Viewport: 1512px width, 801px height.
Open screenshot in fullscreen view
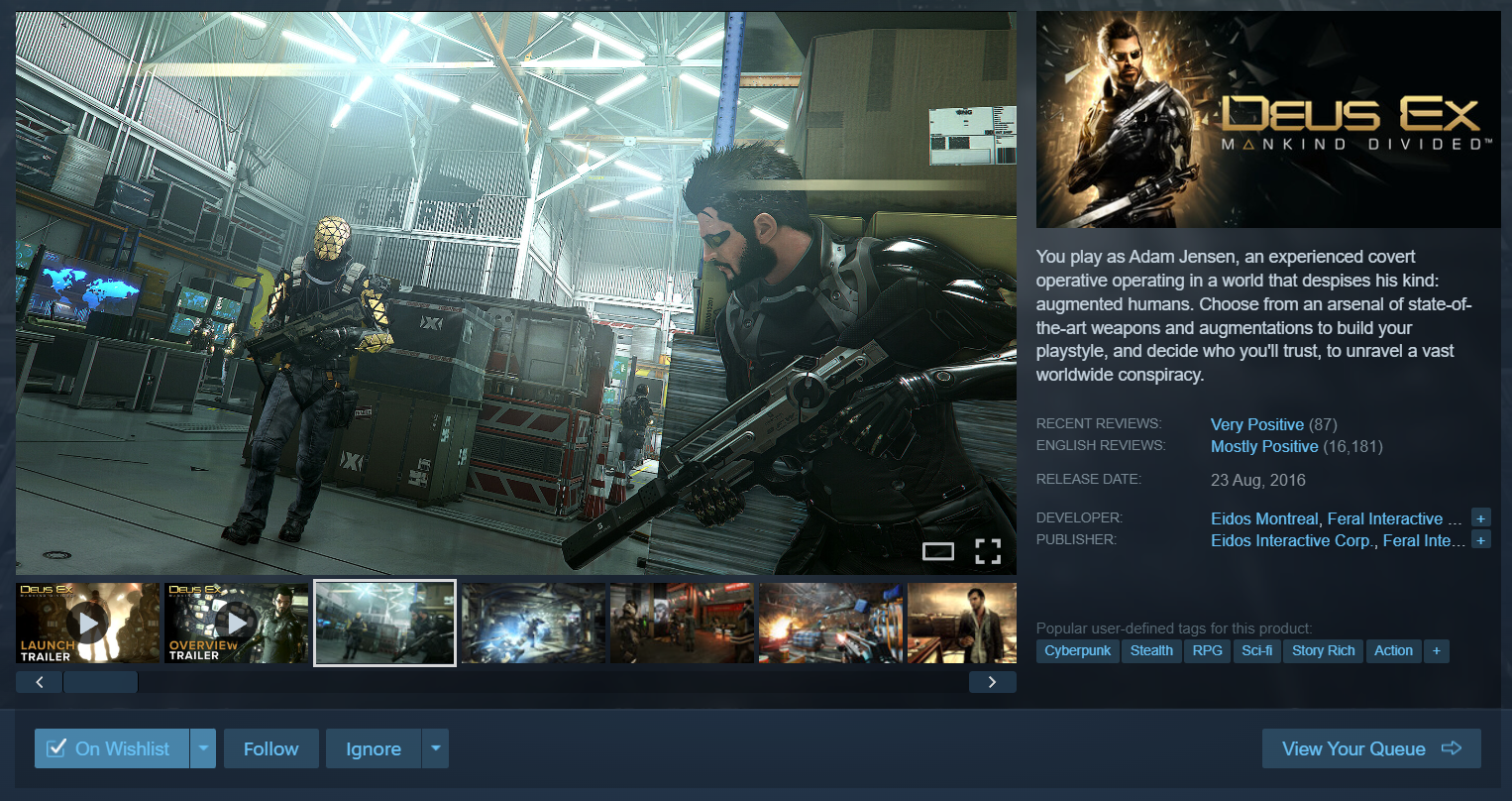pyautogui.click(x=988, y=551)
